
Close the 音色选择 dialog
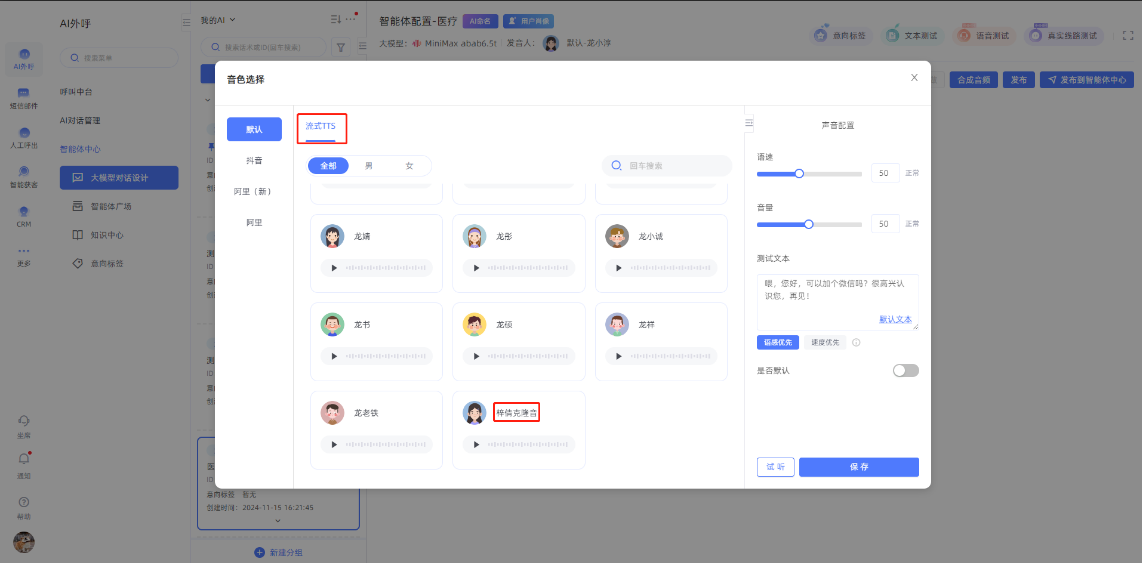[x=914, y=77]
